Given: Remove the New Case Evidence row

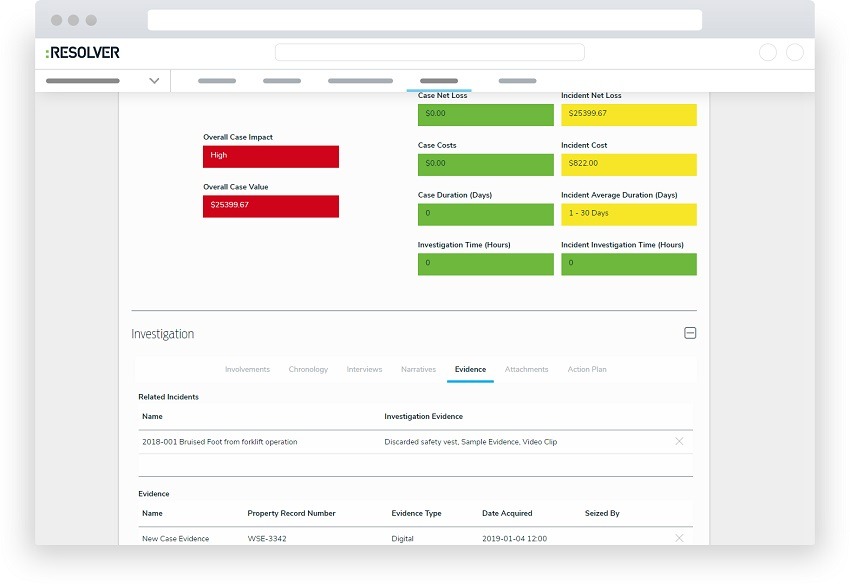Looking at the screenshot, I should 680,538.
